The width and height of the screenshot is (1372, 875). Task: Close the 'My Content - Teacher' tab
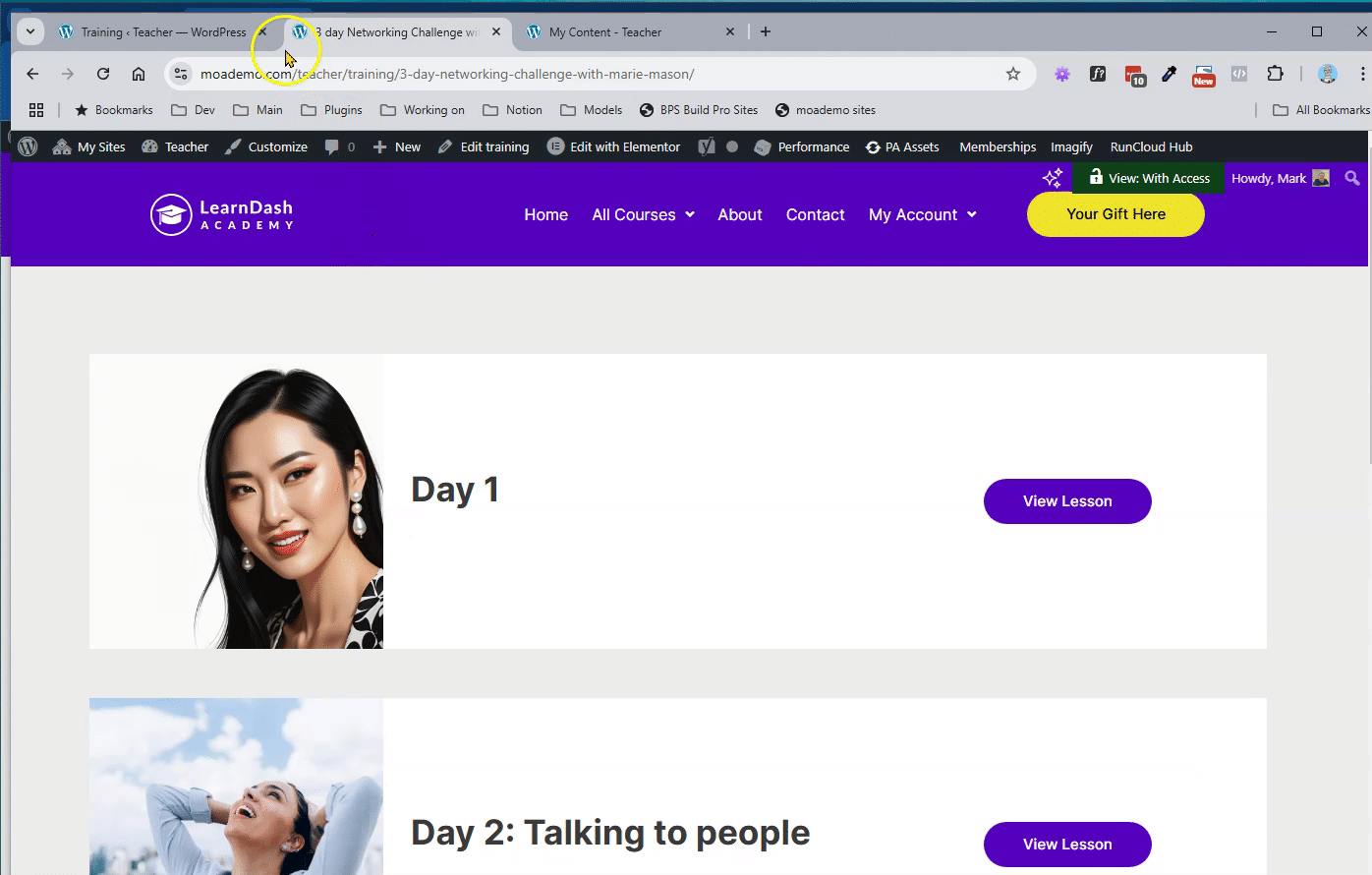pos(730,31)
